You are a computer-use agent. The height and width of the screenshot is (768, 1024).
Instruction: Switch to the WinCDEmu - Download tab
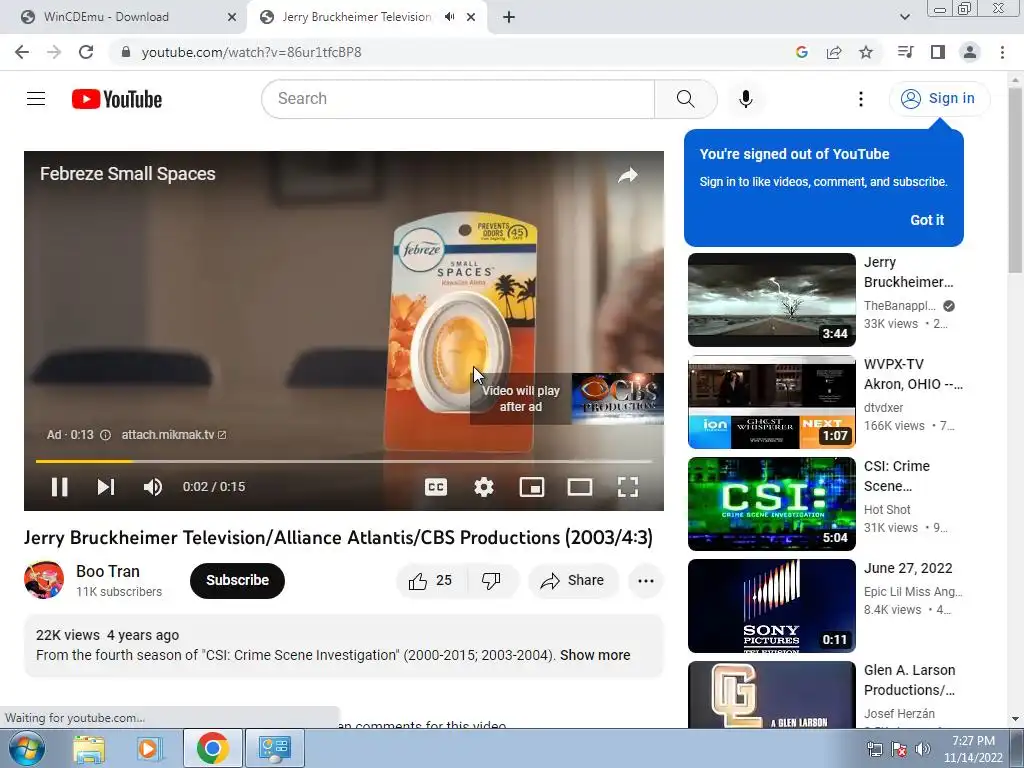[123, 17]
